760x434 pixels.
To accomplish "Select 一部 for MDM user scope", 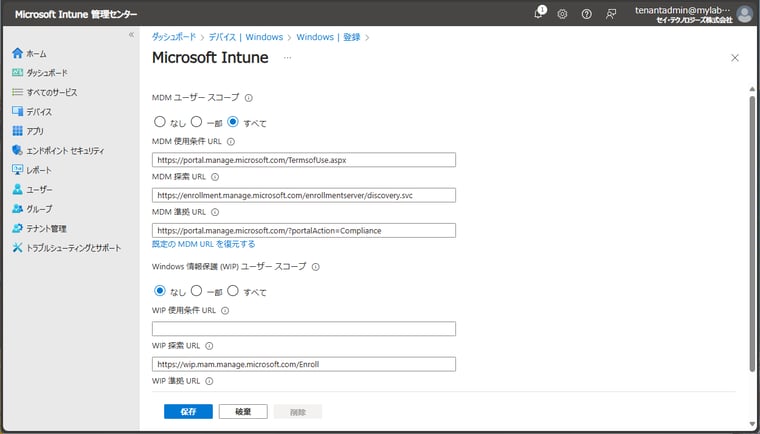I will pos(196,122).
